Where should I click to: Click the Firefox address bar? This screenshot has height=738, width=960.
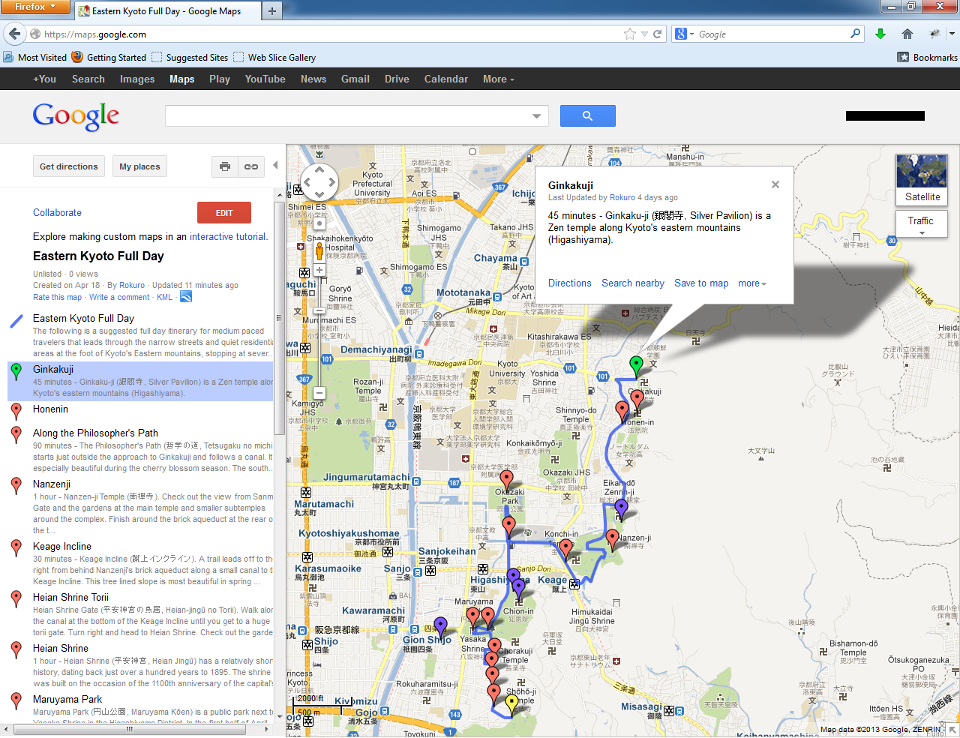(x=331, y=34)
